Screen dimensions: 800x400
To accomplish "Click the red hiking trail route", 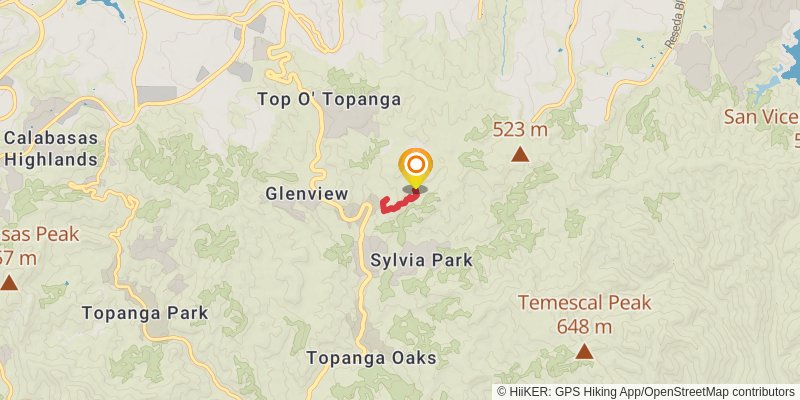I will [399, 202].
